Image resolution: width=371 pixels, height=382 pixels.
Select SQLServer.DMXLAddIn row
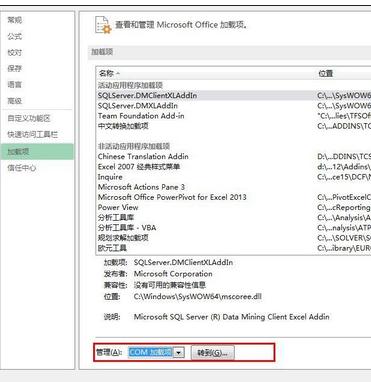[233, 106]
